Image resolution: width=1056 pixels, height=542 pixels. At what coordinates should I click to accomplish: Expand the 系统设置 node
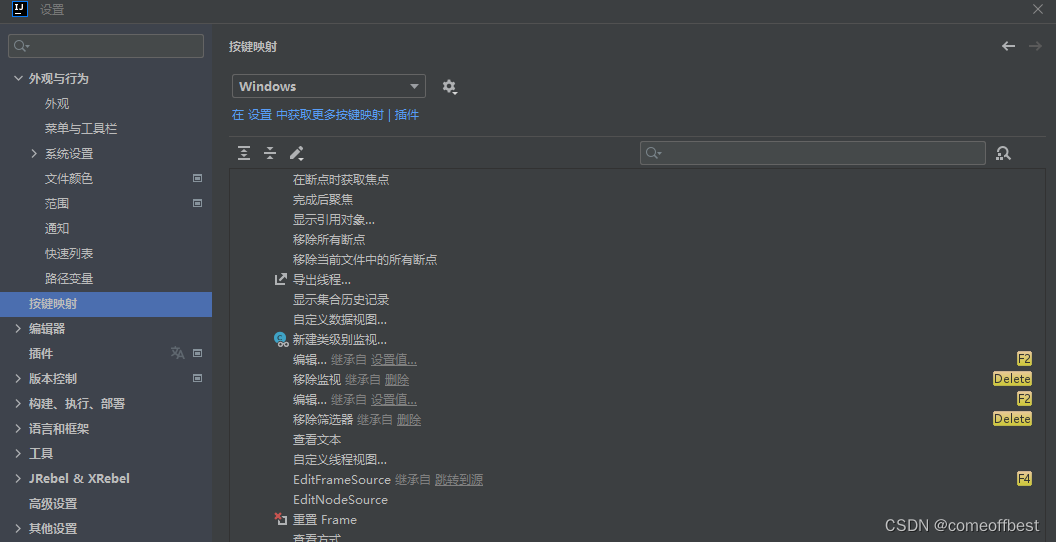(x=34, y=154)
